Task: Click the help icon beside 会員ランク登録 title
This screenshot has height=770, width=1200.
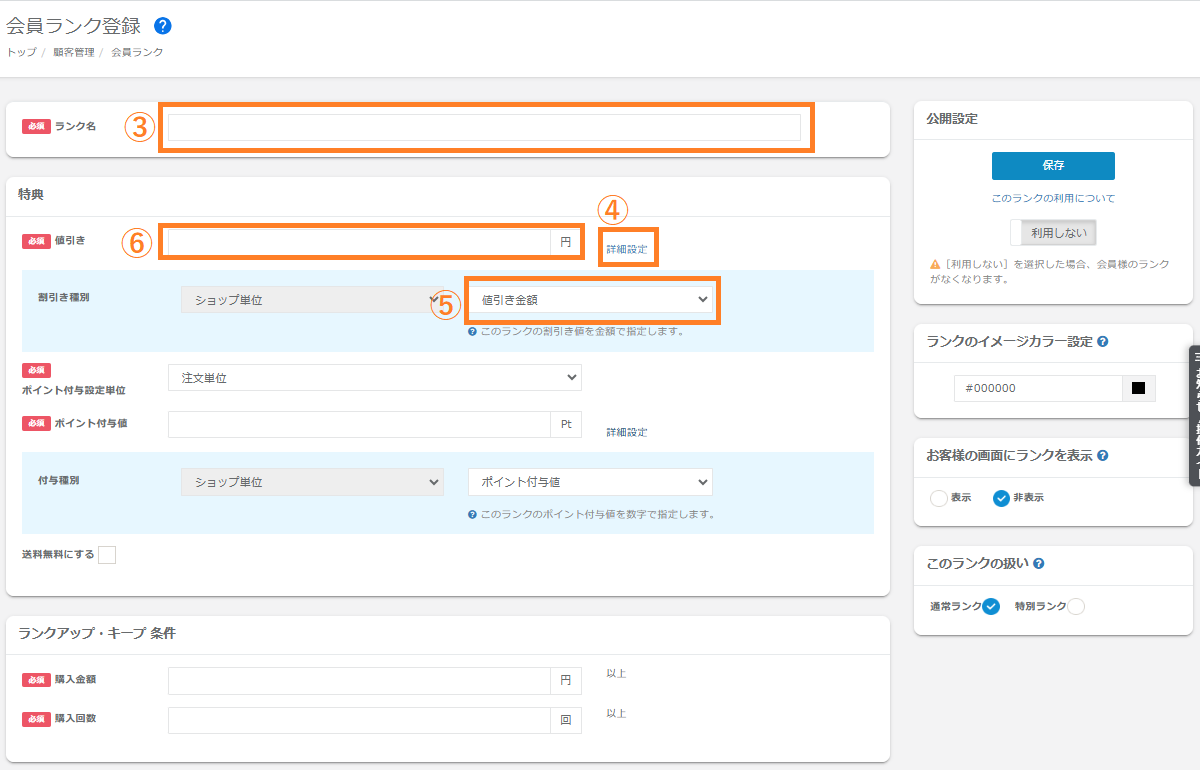Action: tap(163, 26)
